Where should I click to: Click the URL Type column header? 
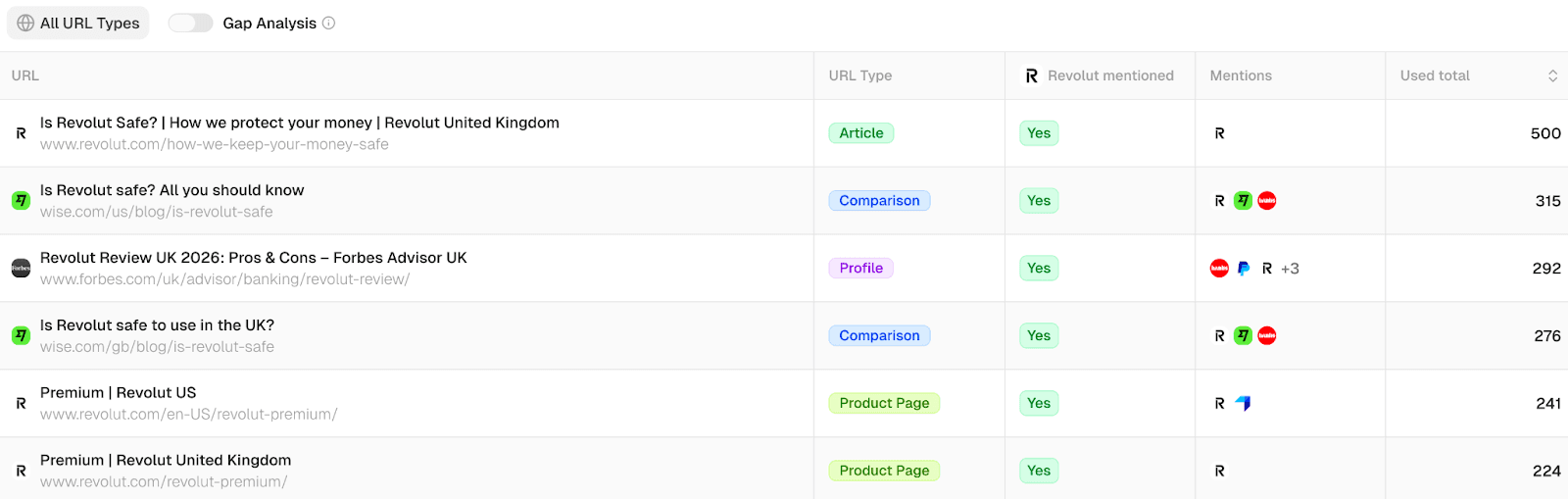tap(860, 75)
